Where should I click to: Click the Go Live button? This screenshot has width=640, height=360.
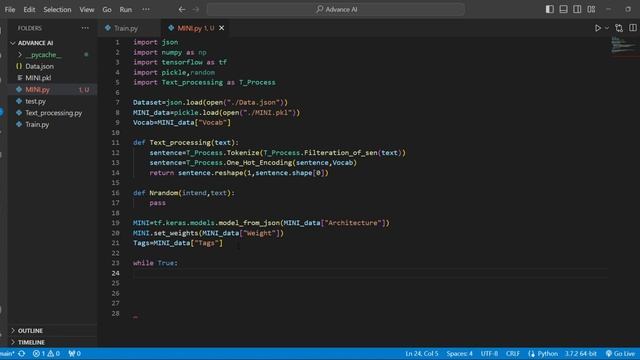point(620,353)
